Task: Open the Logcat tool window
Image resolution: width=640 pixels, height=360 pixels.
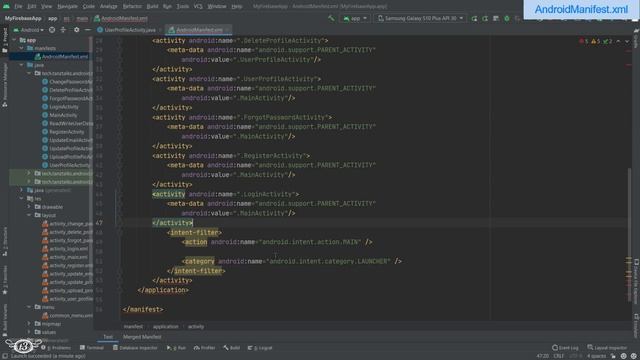Action: tap(260, 348)
